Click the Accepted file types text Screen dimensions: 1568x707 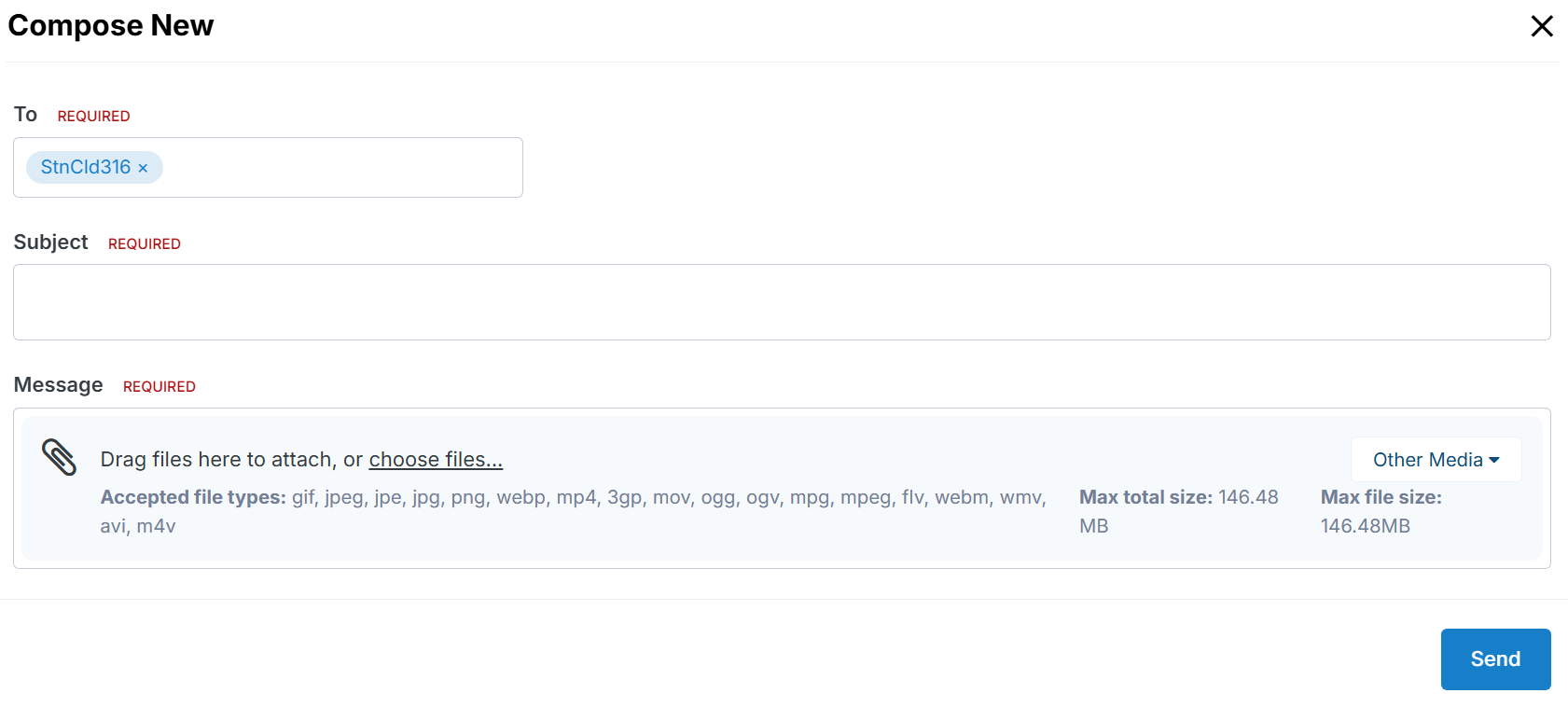(x=572, y=498)
